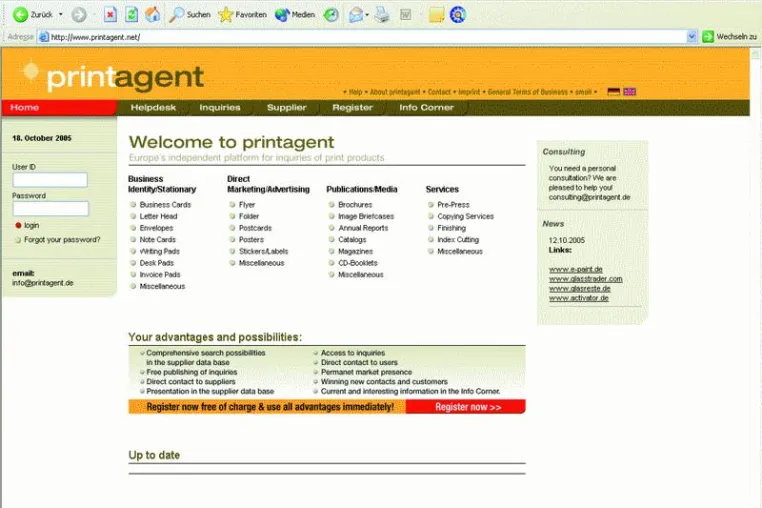Open the Desk Pads category
The image size is (762, 508).
(156, 263)
